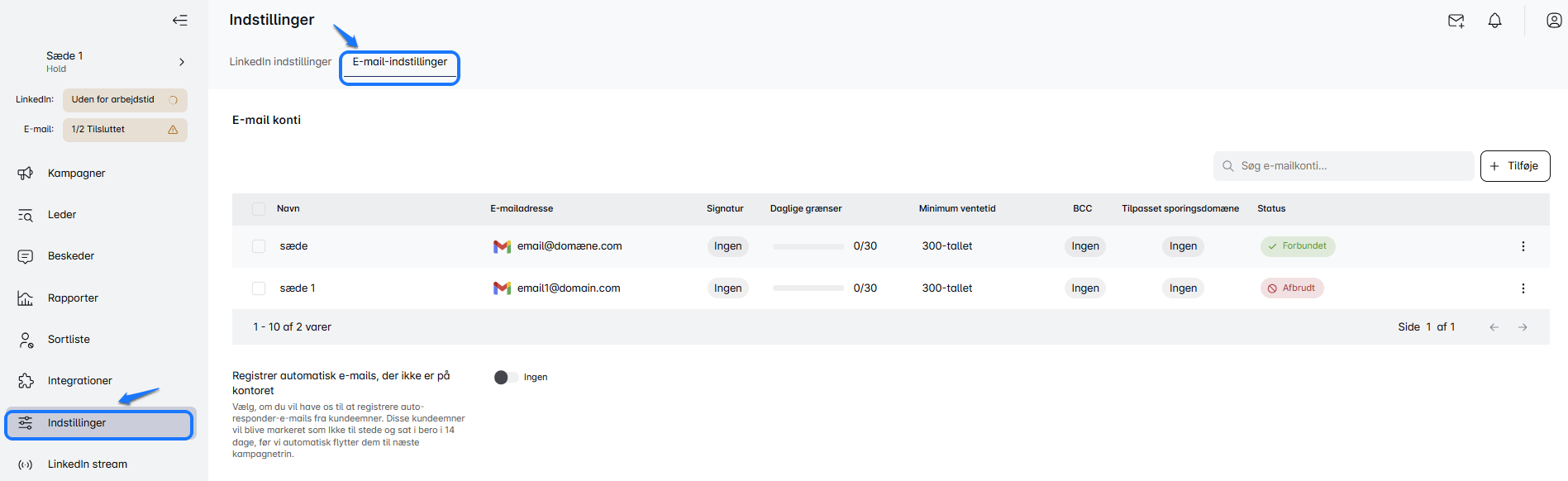Toggle automatic auto-responder email registration

[506, 378]
